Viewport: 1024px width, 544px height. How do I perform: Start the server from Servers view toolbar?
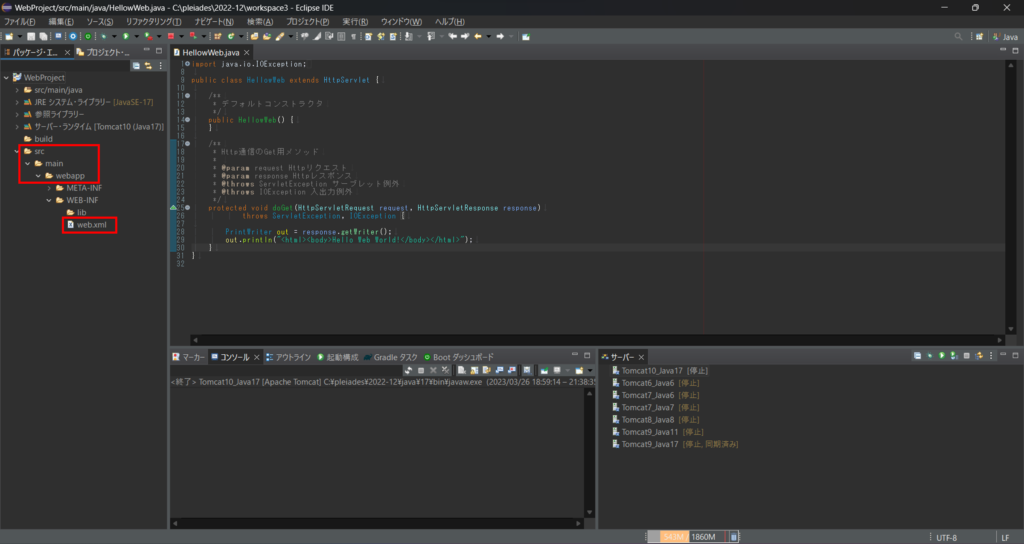942,356
